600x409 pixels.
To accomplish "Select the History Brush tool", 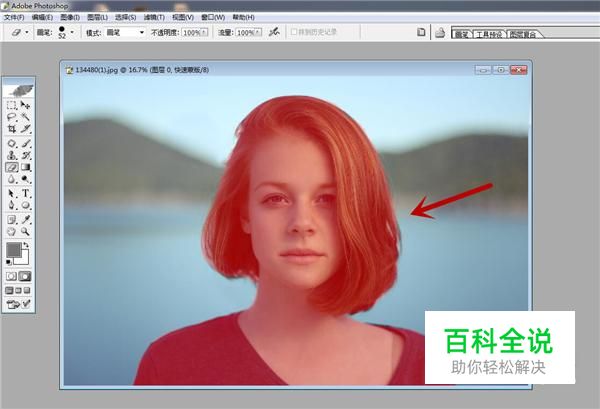I will tap(25, 155).
